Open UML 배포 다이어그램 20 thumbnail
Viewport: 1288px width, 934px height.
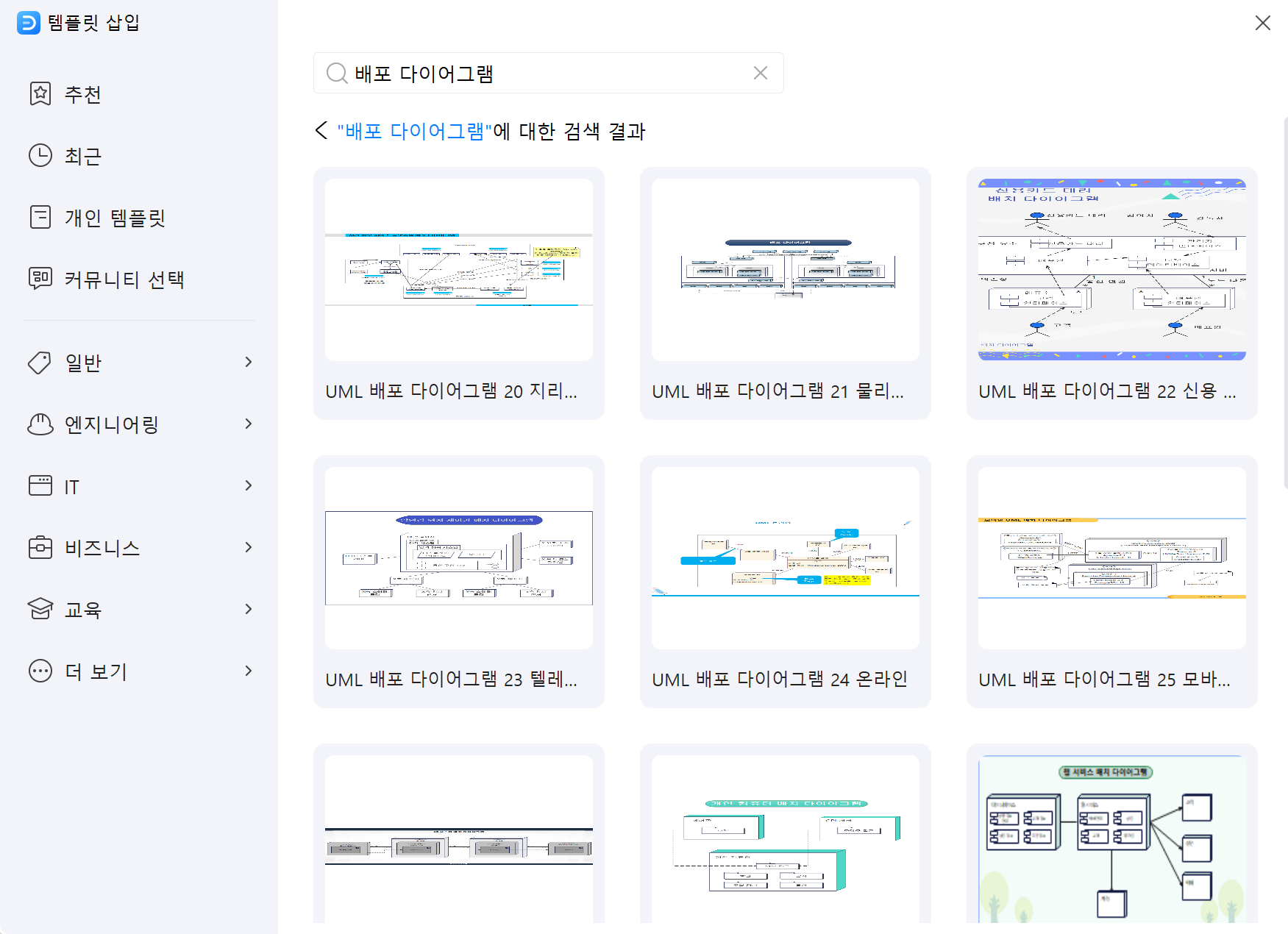pos(459,270)
